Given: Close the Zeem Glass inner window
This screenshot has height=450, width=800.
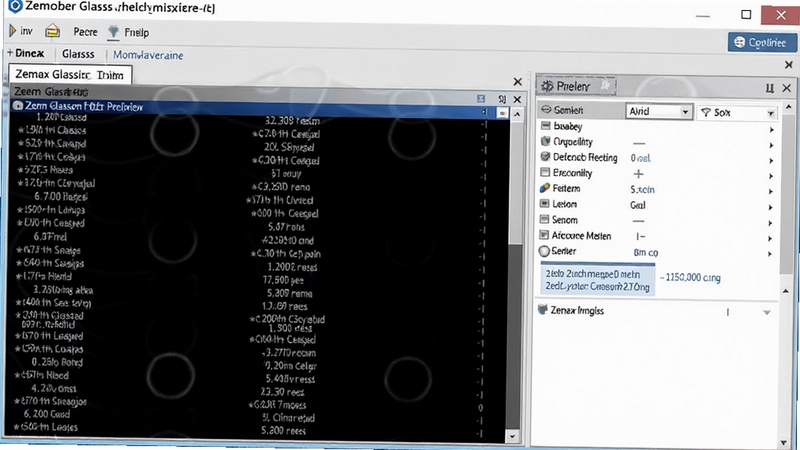Looking at the screenshot, I should [x=517, y=99].
